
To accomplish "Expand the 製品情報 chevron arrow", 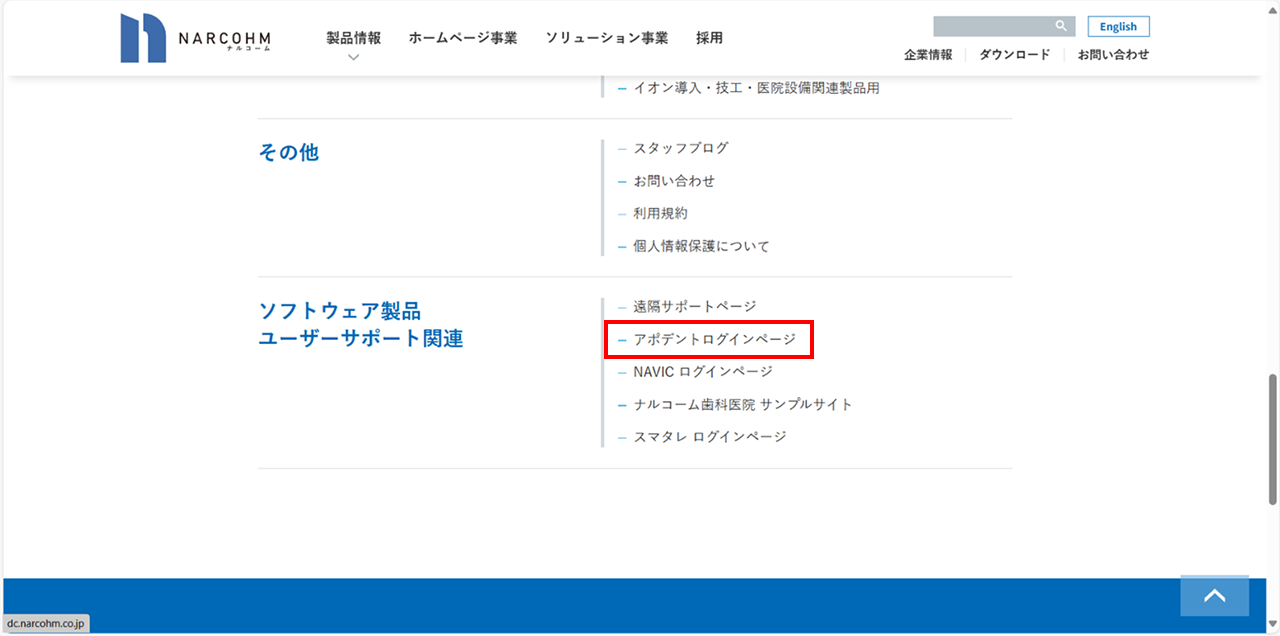I will [x=353, y=58].
